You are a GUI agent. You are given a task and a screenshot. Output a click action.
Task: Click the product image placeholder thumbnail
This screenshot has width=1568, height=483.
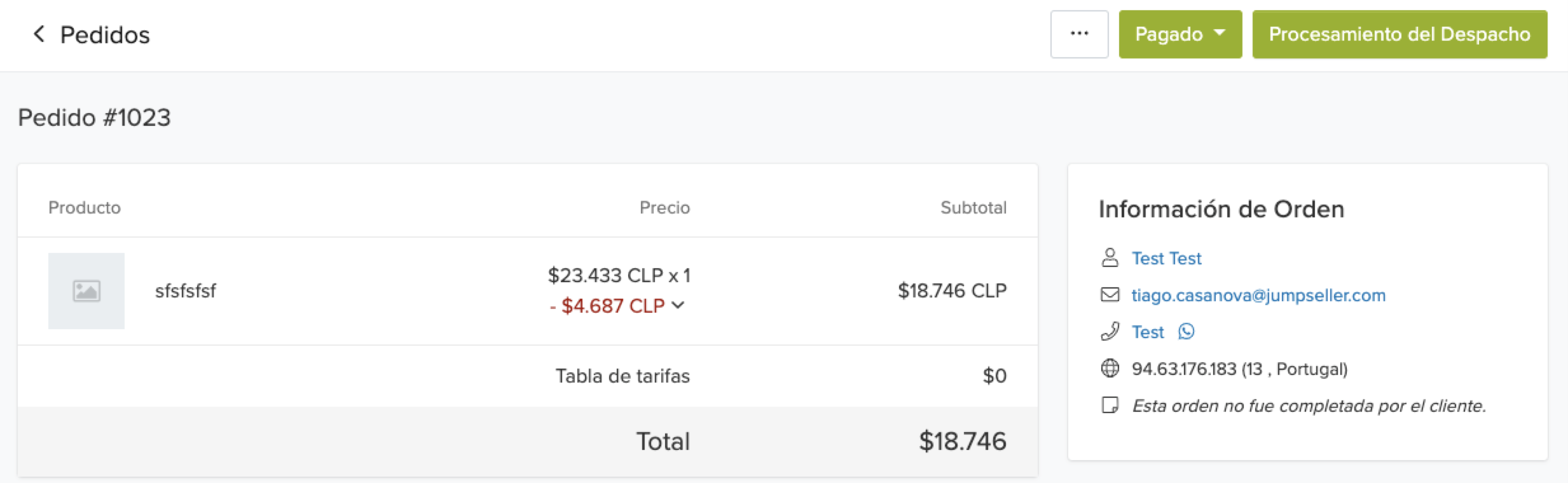pyautogui.click(x=86, y=291)
